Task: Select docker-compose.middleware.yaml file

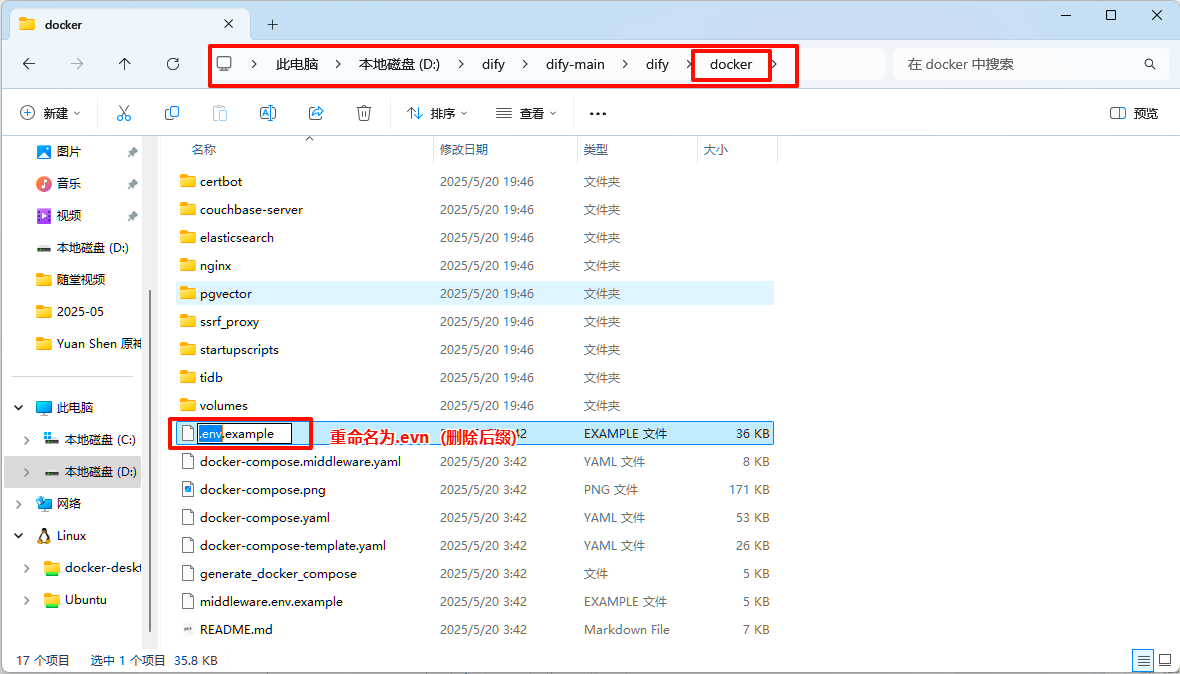Action: (475, 461)
